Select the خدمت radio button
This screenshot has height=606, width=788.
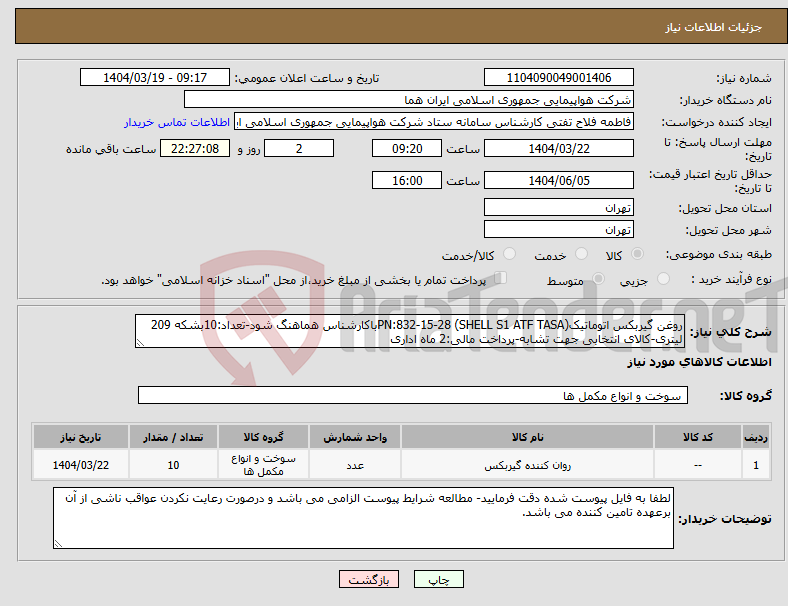581,254
